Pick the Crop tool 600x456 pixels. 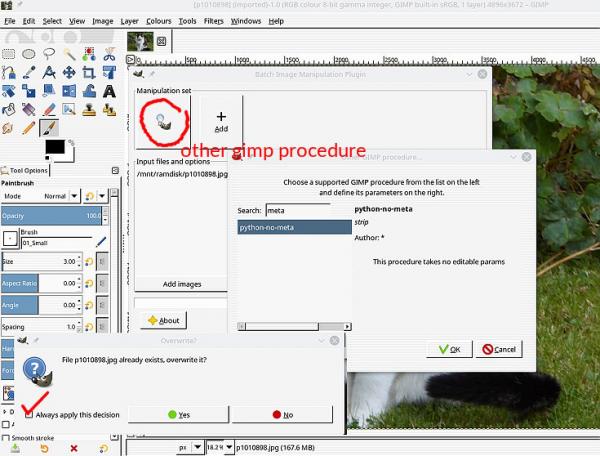pos(89,72)
